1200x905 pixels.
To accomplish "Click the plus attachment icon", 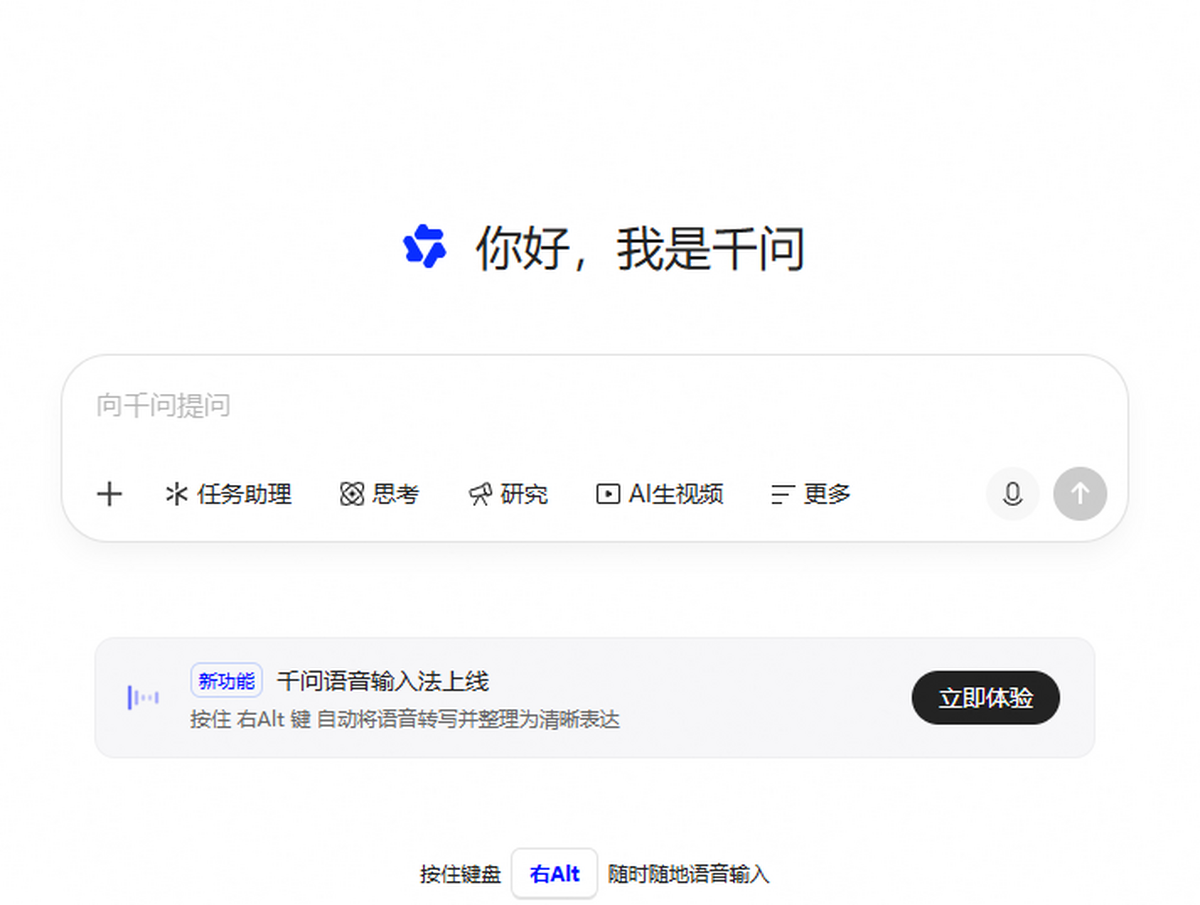I will [x=109, y=494].
